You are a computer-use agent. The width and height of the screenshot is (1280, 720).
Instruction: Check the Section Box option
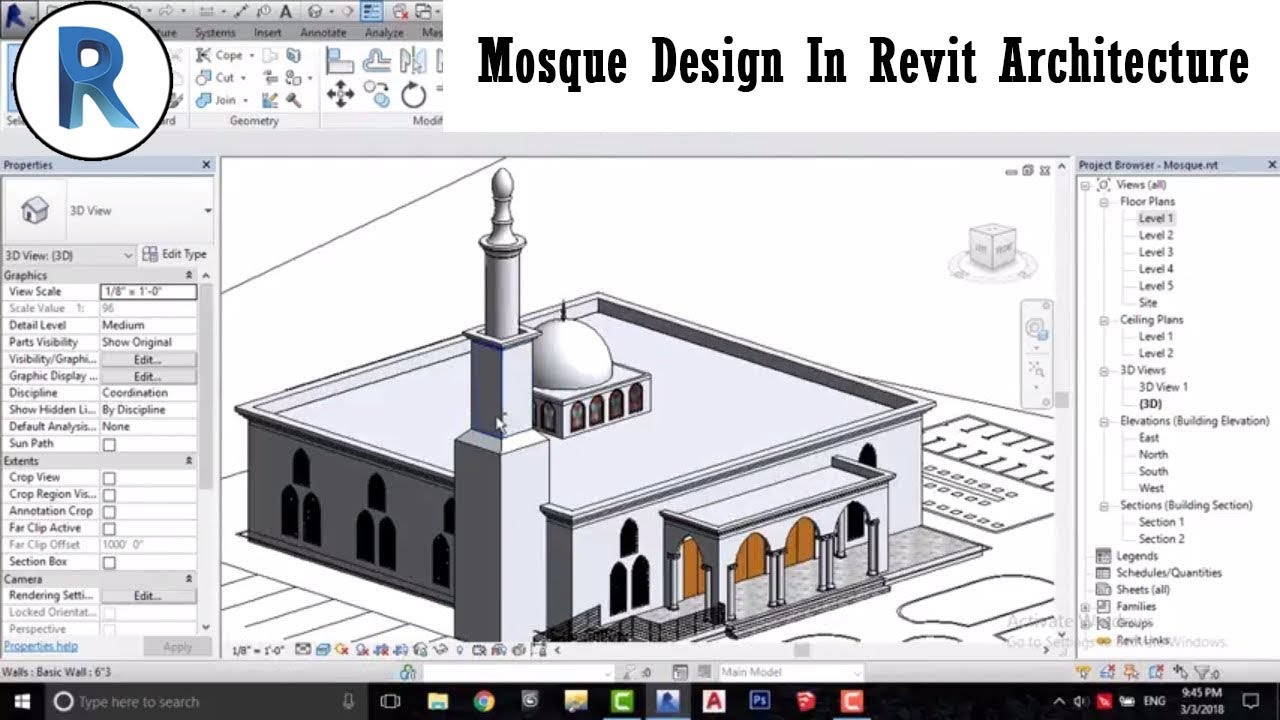(x=110, y=562)
